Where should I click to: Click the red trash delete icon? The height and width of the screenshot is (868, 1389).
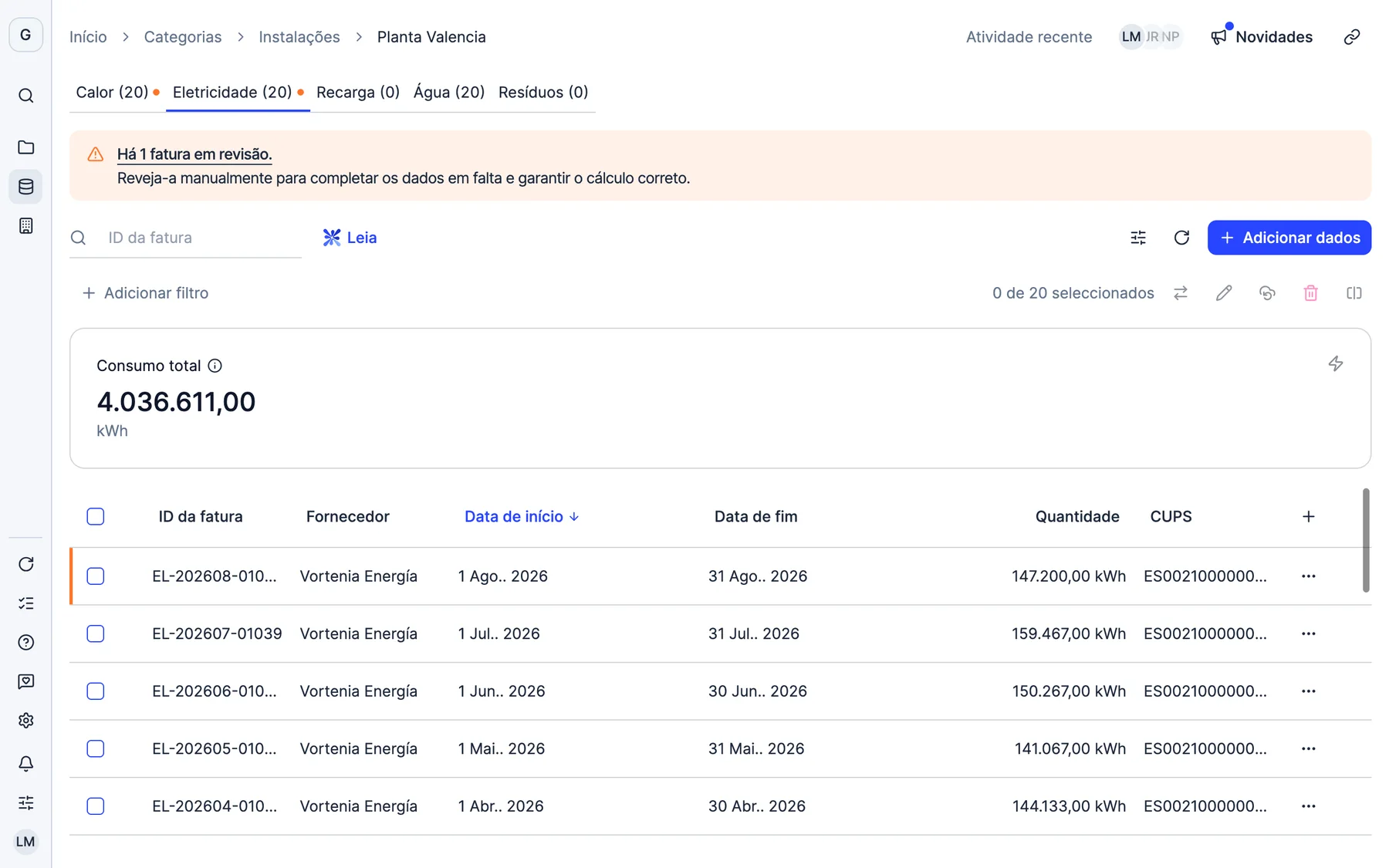click(1310, 293)
